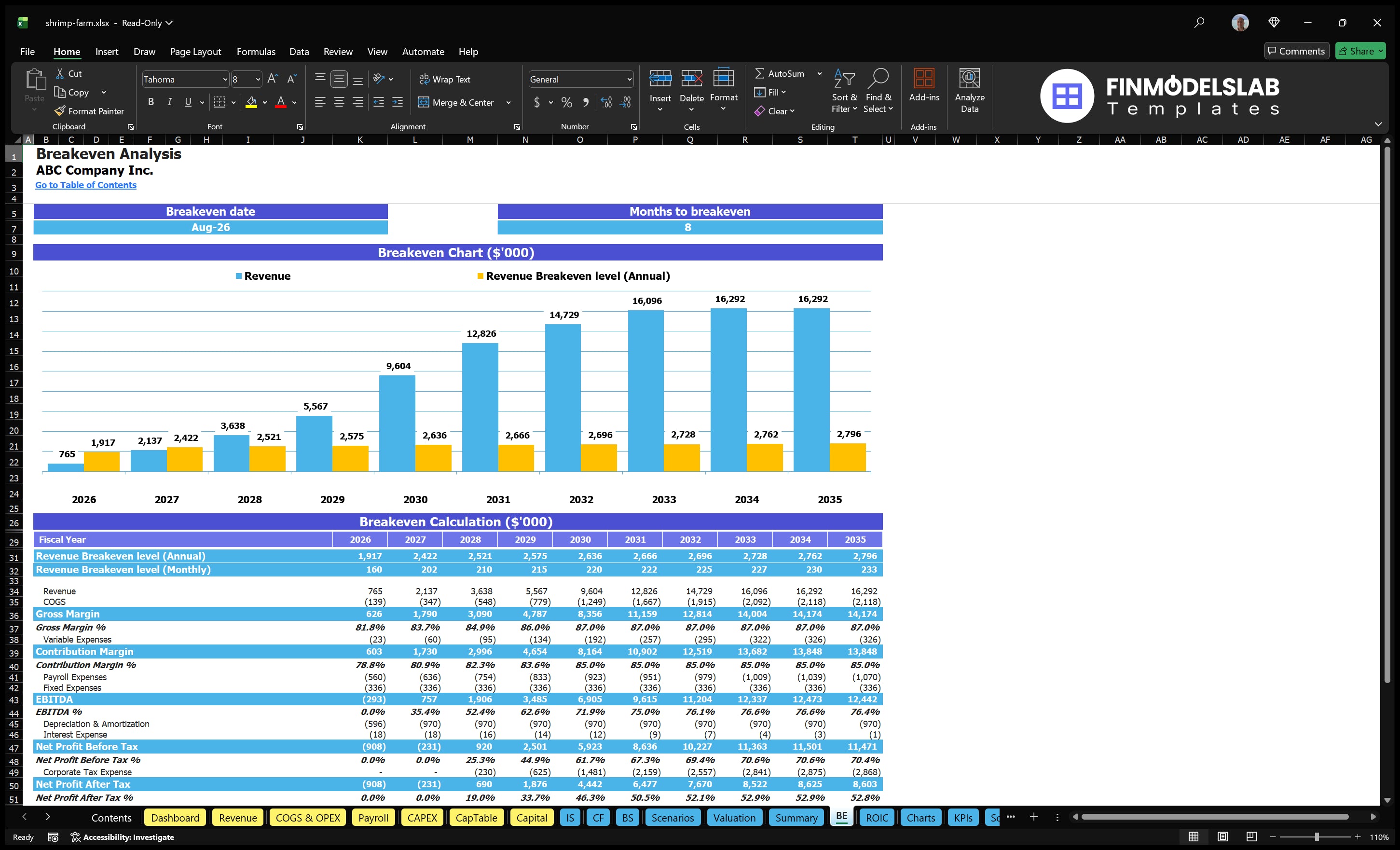Screen dimensions: 1400x850
Task: Toggle italic formatting
Action: [x=169, y=102]
